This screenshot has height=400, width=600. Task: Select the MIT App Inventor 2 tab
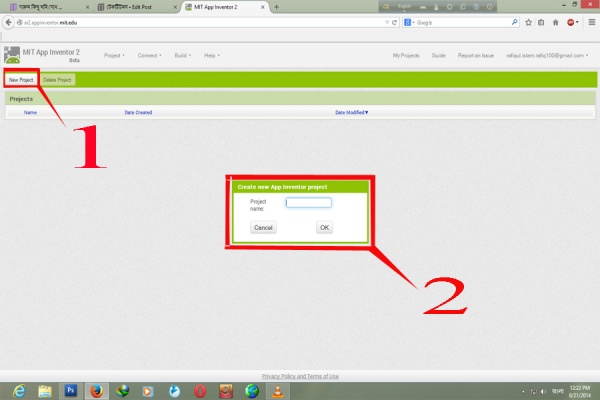pos(225,7)
